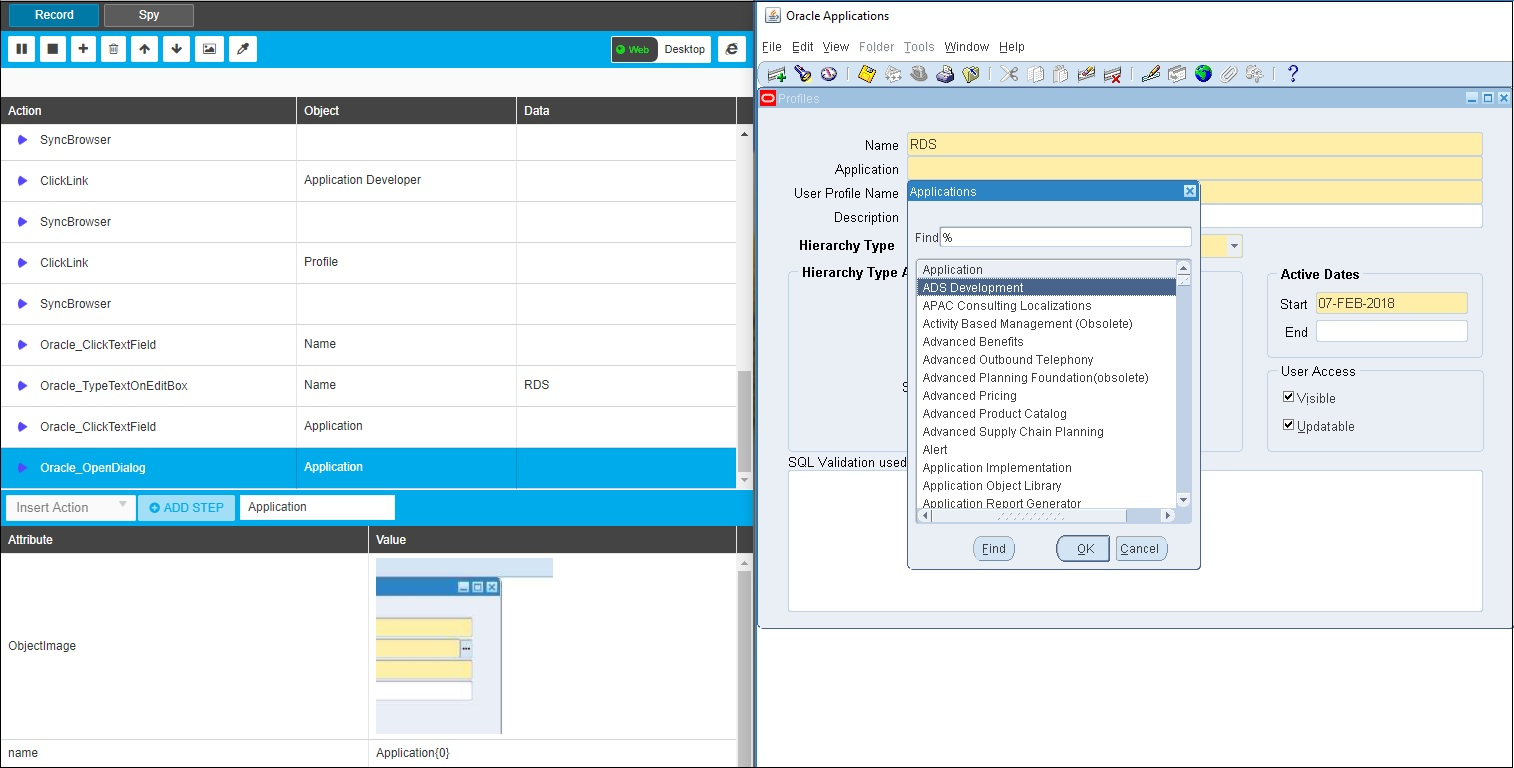Switch to the Spy tab
Viewport: 1514px width, 768px height.
149,15
